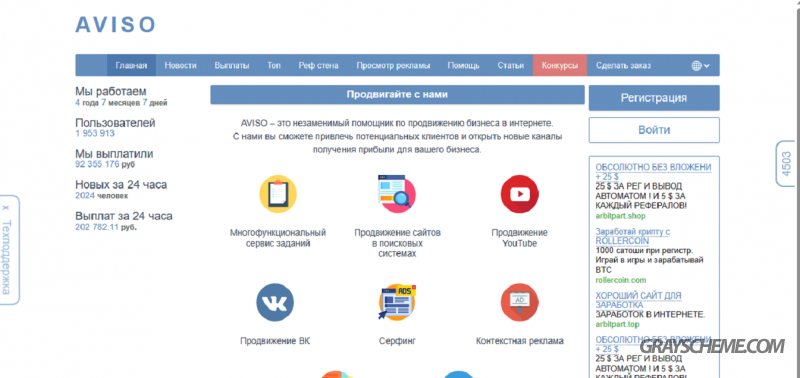The image size is (800, 378).
Task: Click the contextual advertising billboard icon
Action: tap(519, 303)
